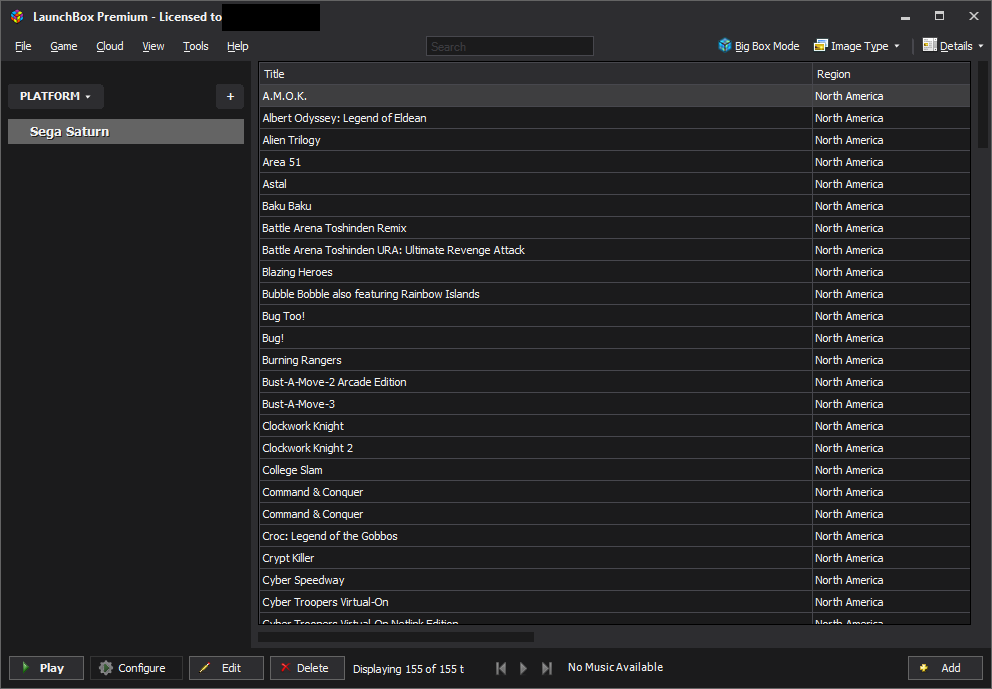Click the Displaying 155 of 155 status text

click(408, 669)
